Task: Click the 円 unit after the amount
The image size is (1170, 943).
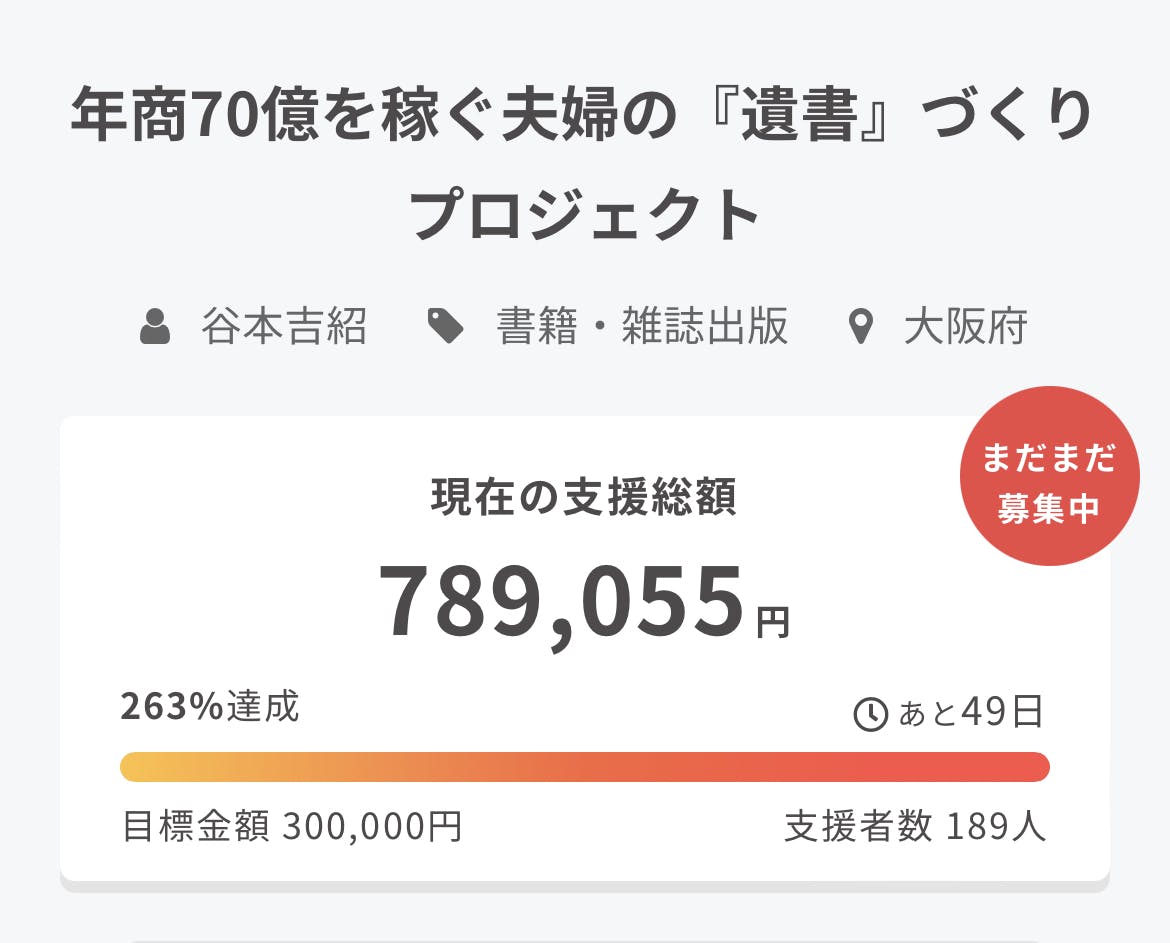Action: tap(772, 624)
